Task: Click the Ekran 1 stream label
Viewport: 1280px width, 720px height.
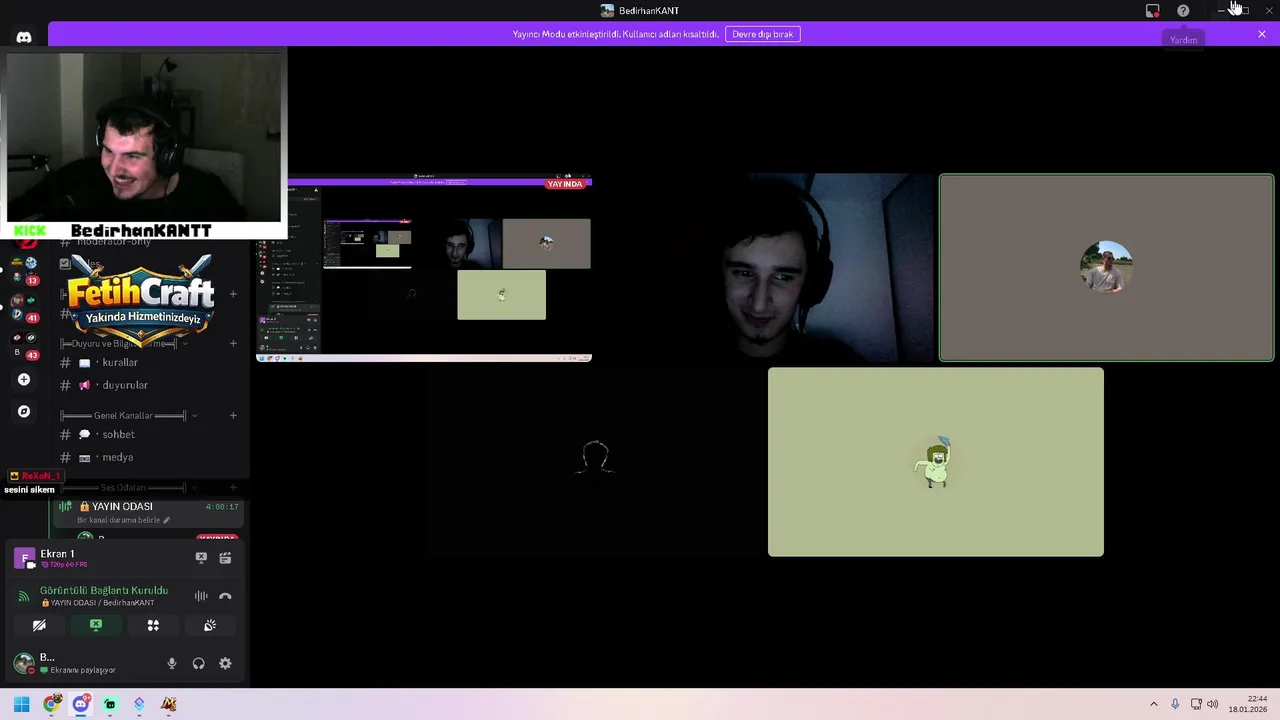Action: [57, 553]
